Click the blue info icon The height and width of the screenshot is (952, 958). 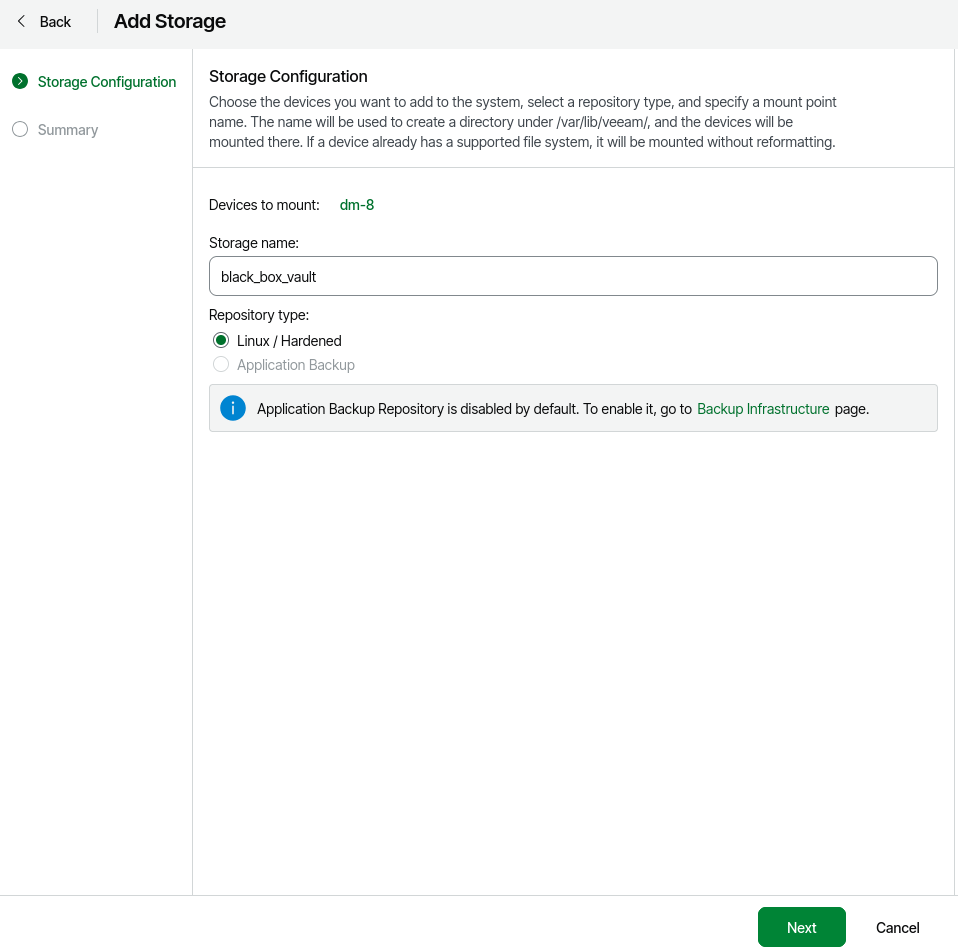[x=233, y=408]
